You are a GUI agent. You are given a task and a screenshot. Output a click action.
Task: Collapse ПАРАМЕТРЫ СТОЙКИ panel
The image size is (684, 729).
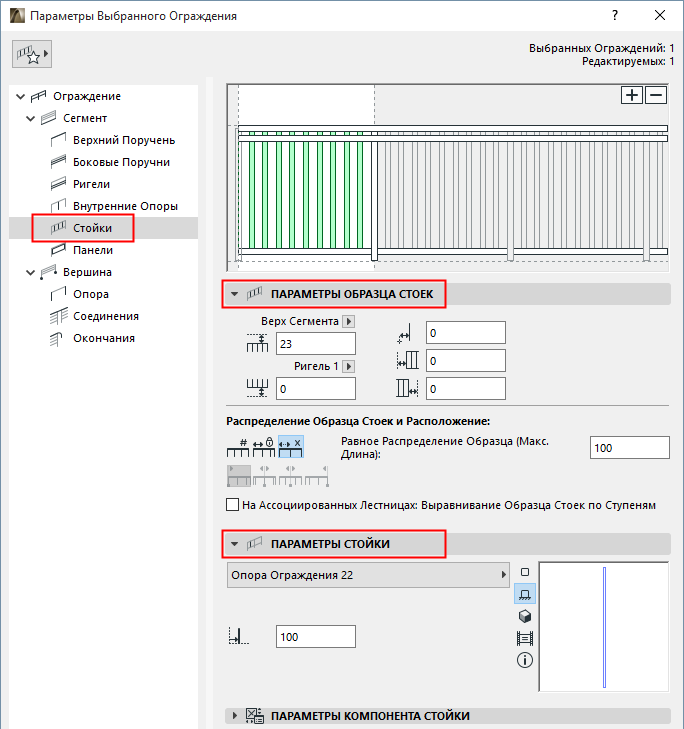pyautogui.click(x=234, y=544)
